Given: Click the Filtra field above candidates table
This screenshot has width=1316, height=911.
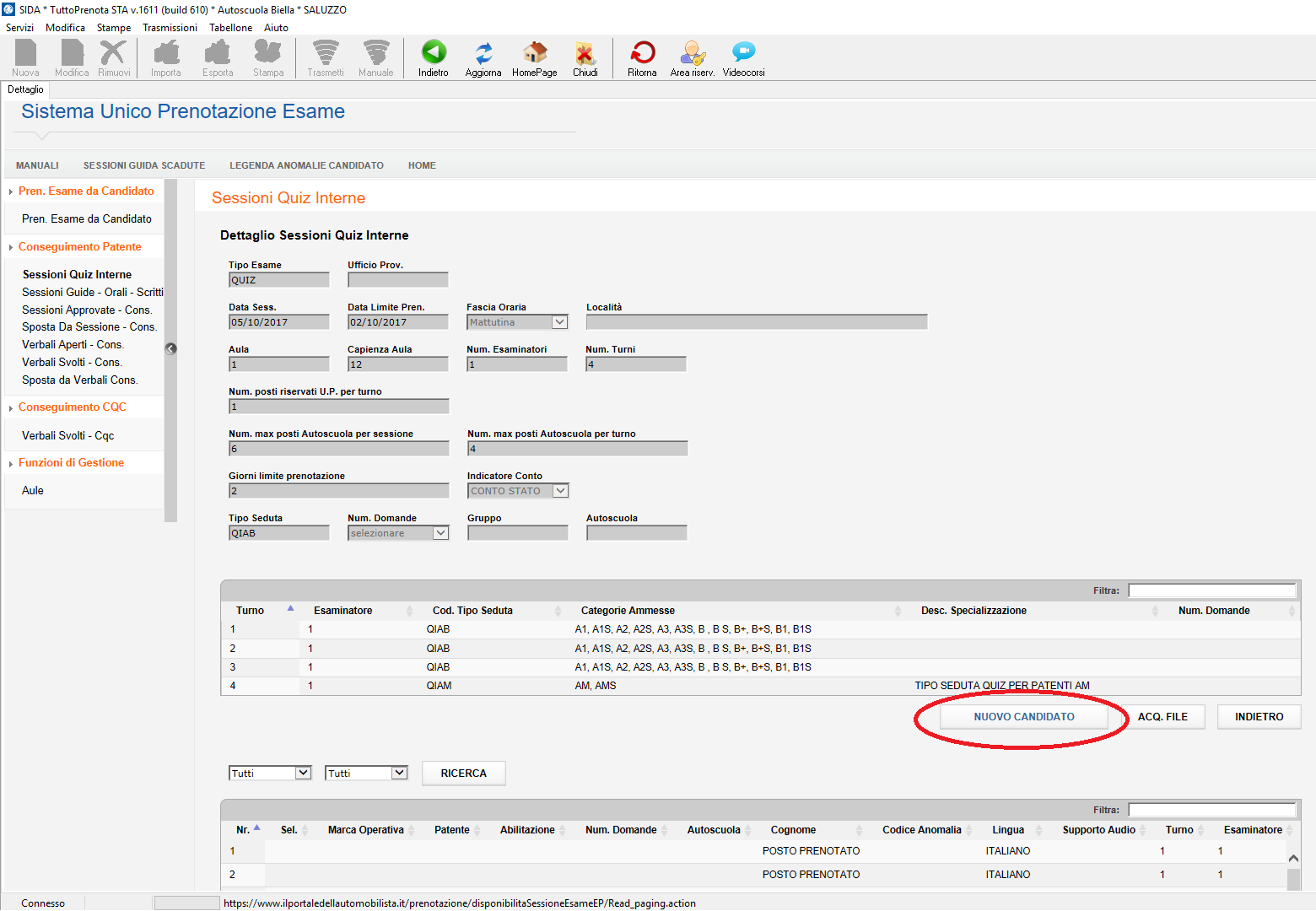Looking at the screenshot, I should (x=1211, y=810).
